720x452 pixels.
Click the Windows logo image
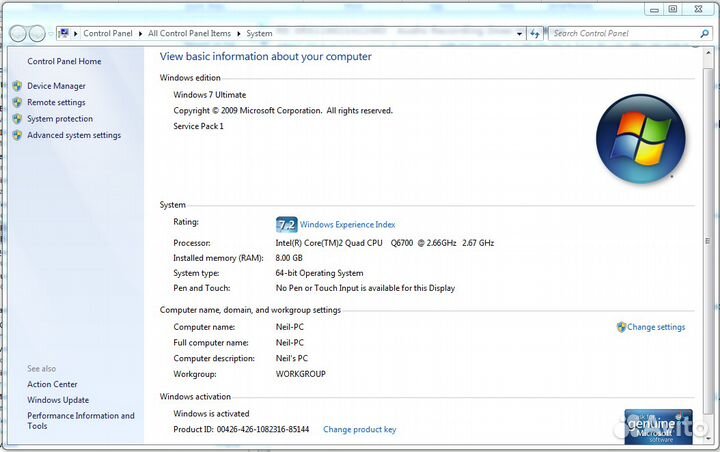click(641, 139)
